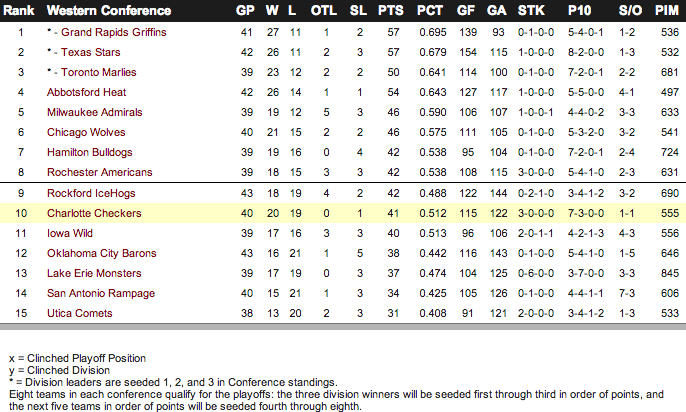Open the highlighted Charlotte Checkers link
686x412 pixels.
pos(94,213)
